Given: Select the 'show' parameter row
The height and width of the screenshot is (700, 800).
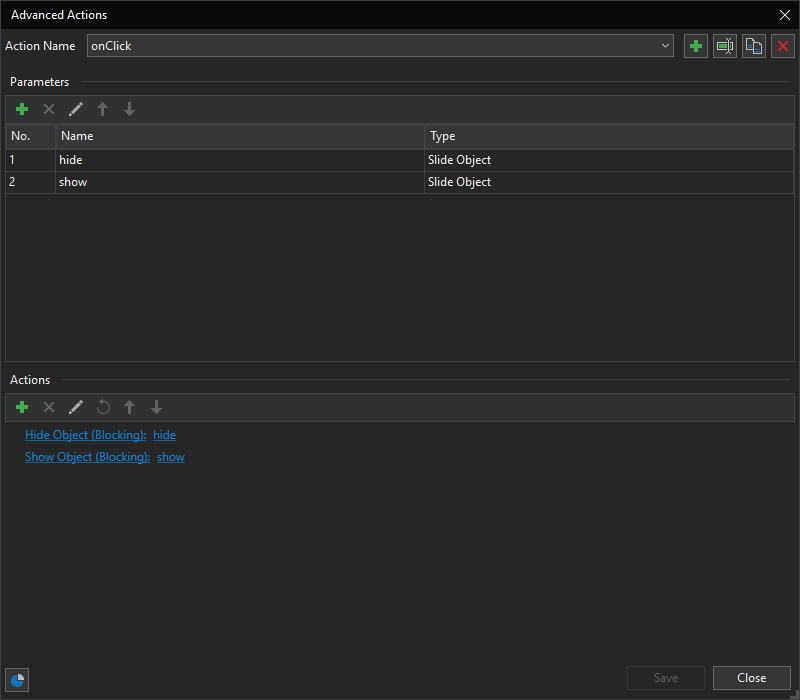Looking at the screenshot, I should coord(240,182).
